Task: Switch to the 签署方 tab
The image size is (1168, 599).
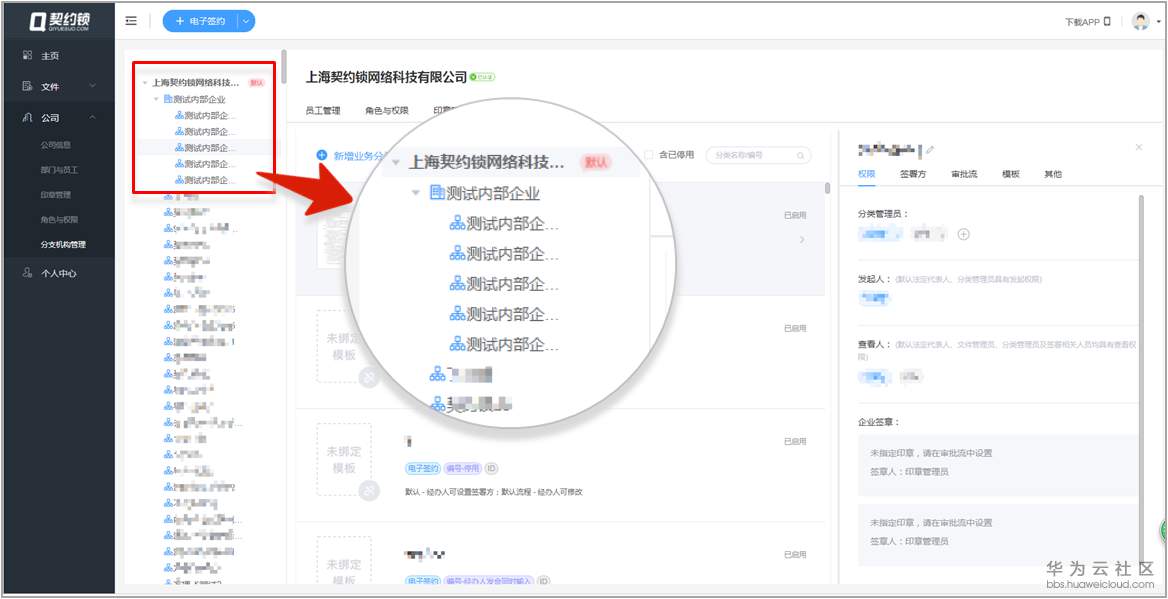Action: (x=912, y=174)
